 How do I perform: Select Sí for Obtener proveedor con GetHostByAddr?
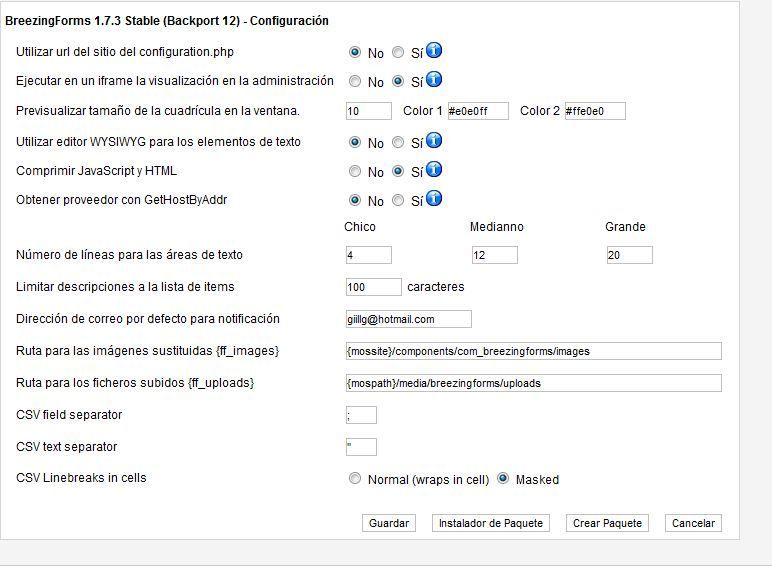tap(398, 200)
